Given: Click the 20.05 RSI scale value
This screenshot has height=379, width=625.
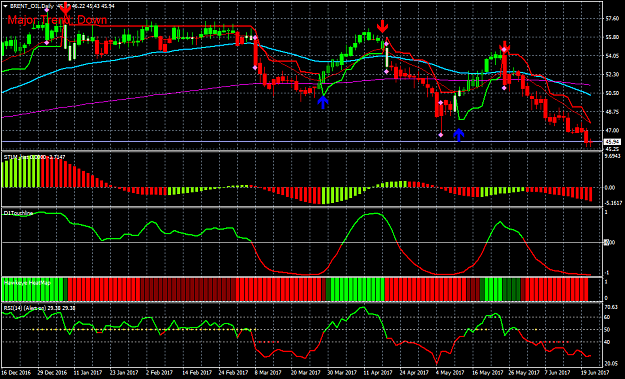Looking at the screenshot, I should point(612,363).
